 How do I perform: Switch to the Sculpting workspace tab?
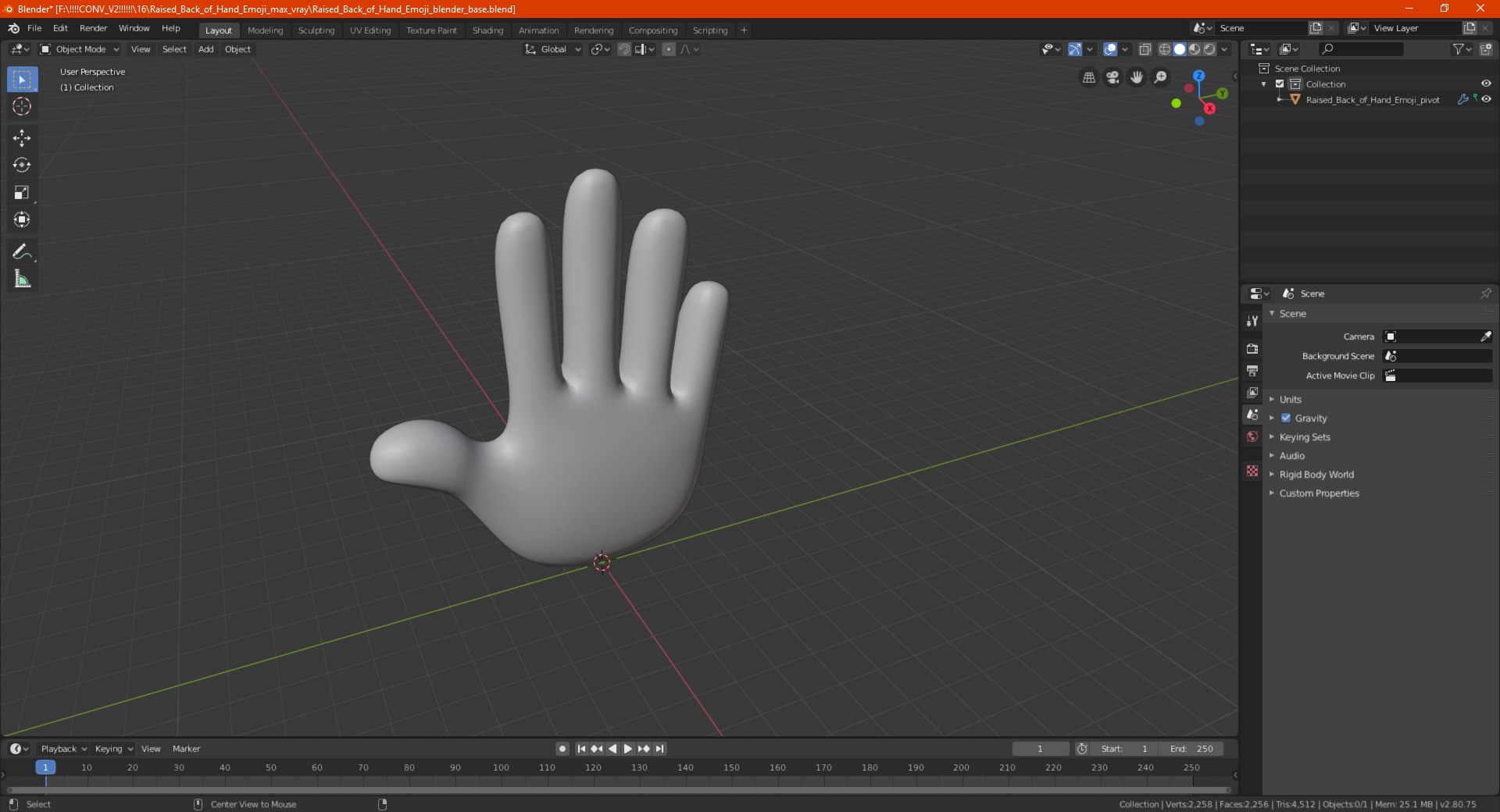[x=316, y=30]
